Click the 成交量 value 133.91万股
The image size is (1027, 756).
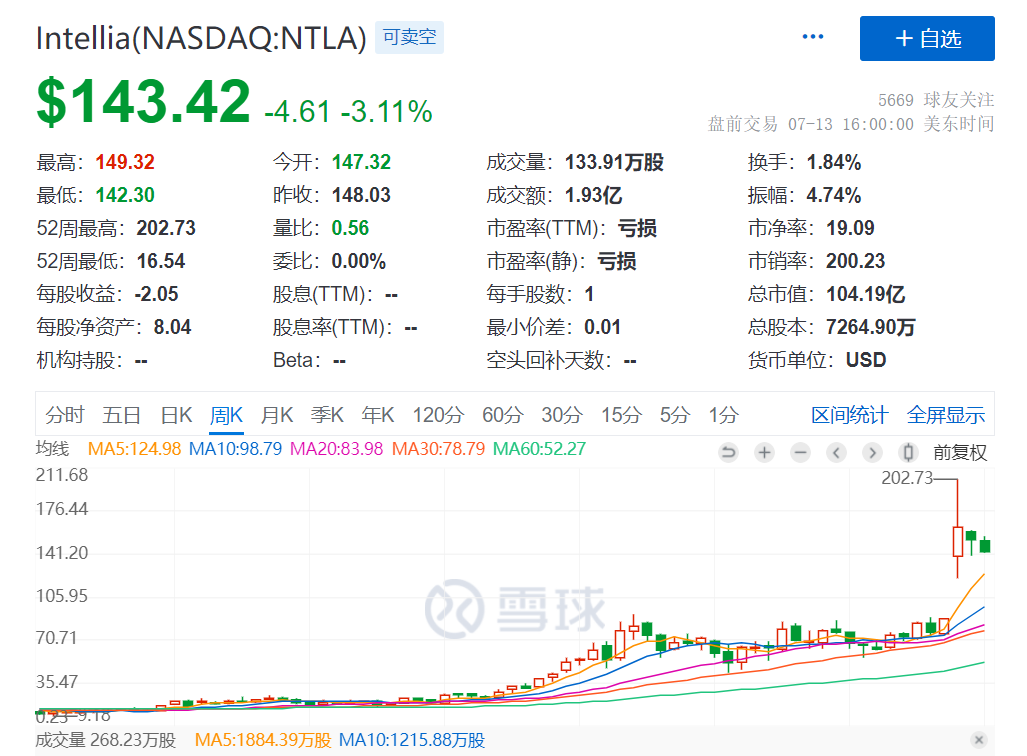pyautogui.click(x=614, y=162)
